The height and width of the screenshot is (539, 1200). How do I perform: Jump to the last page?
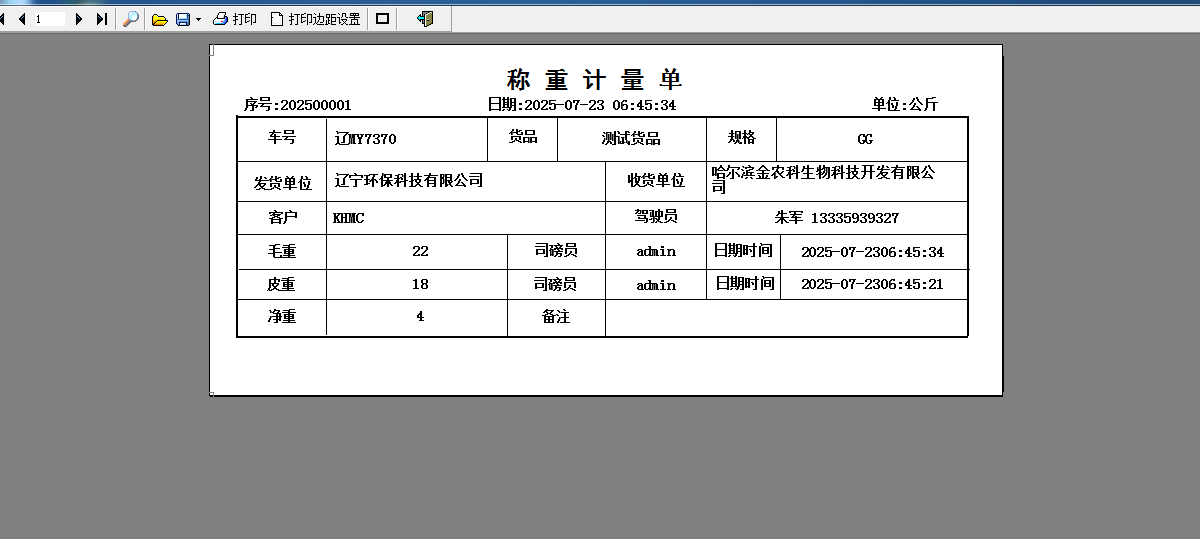click(101, 19)
